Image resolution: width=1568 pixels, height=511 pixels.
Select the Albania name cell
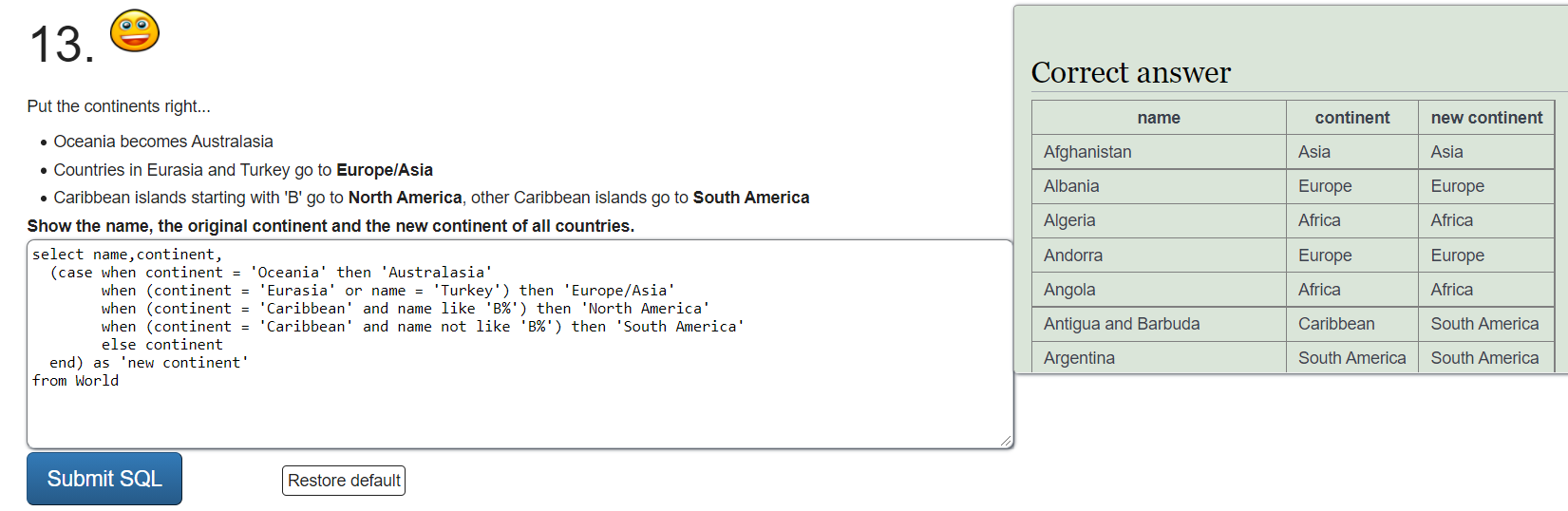1159,186
